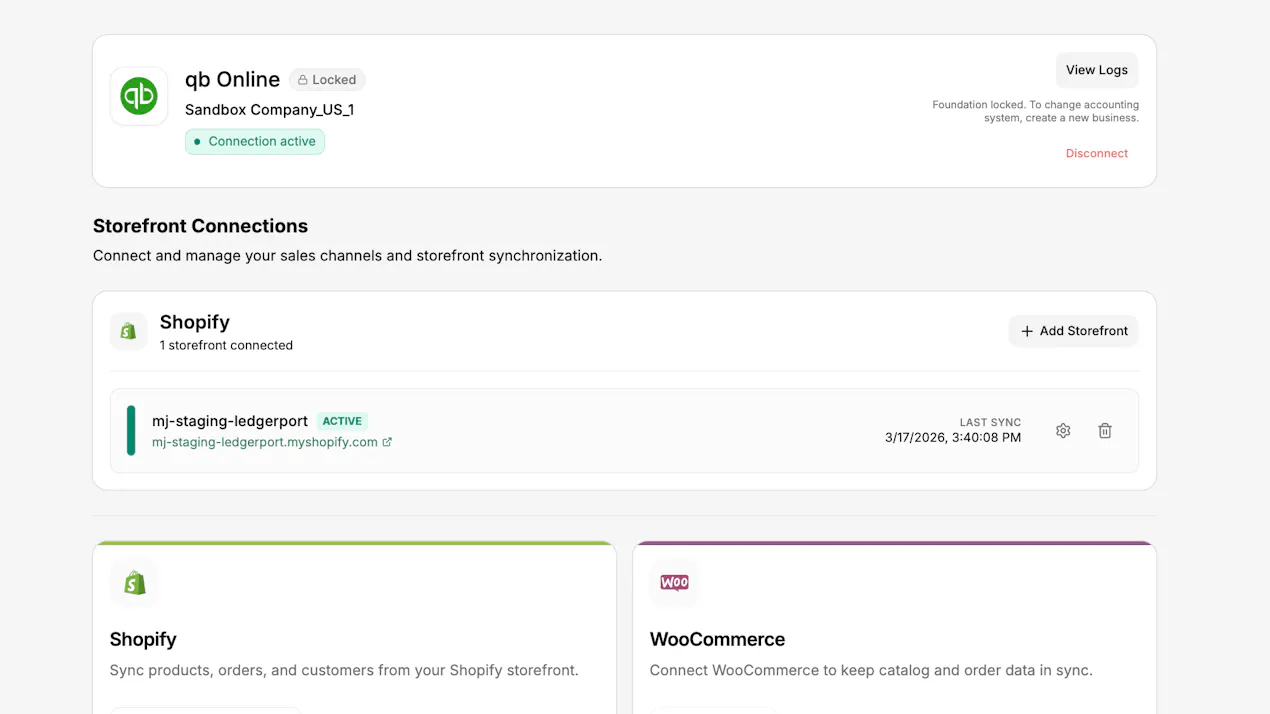Click the Shopify logo on the Sync products card

pyautogui.click(x=135, y=583)
